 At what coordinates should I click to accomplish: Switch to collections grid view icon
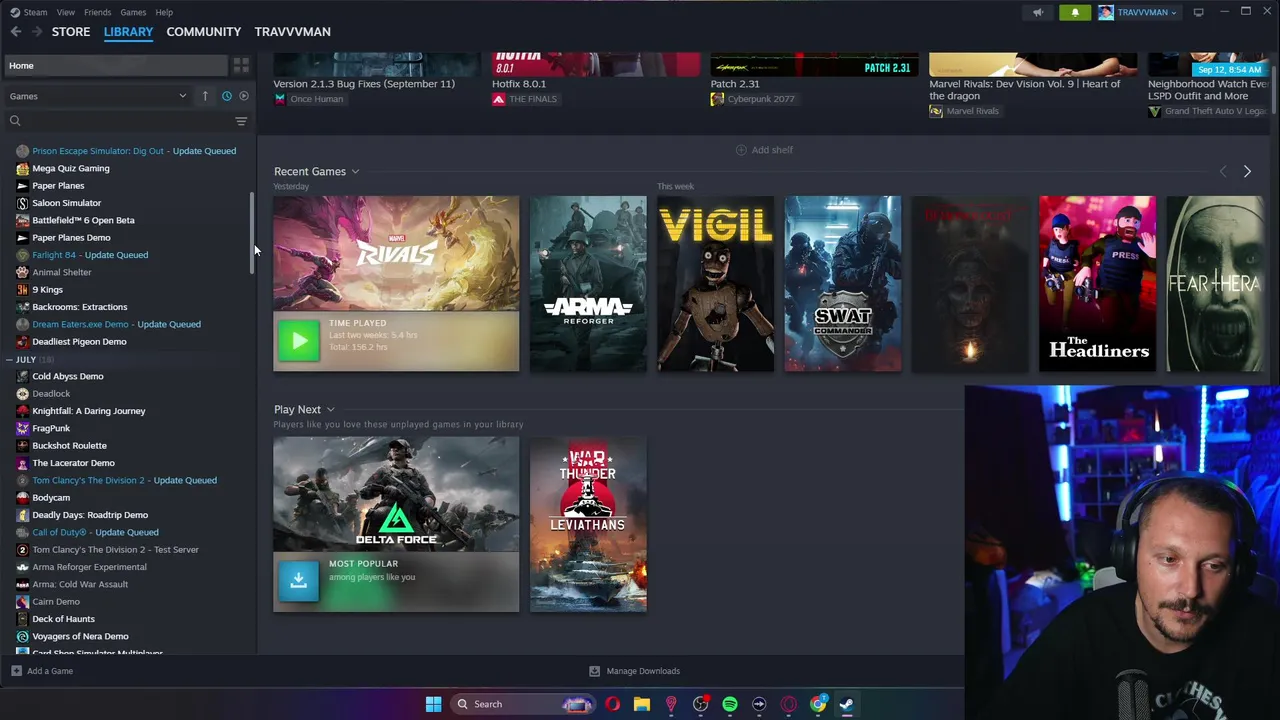[241, 66]
